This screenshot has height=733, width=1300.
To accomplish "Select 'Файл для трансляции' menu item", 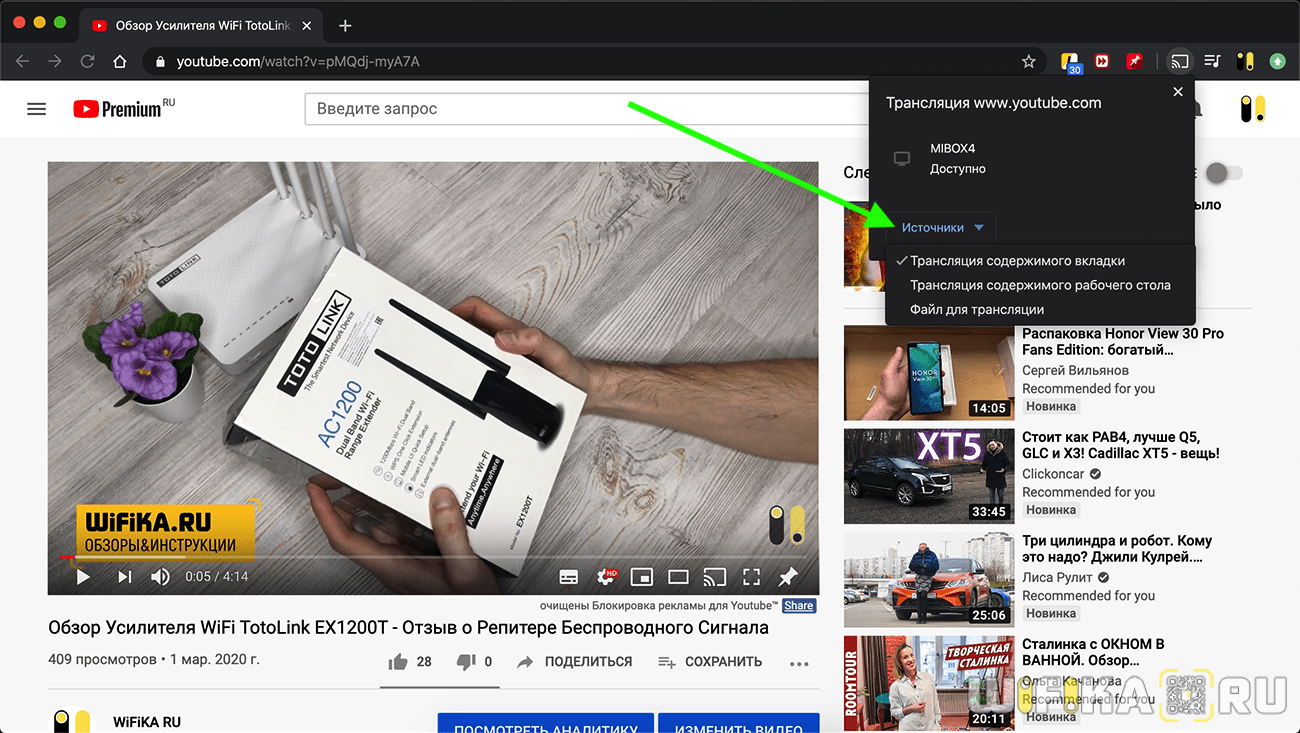I will [976, 310].
